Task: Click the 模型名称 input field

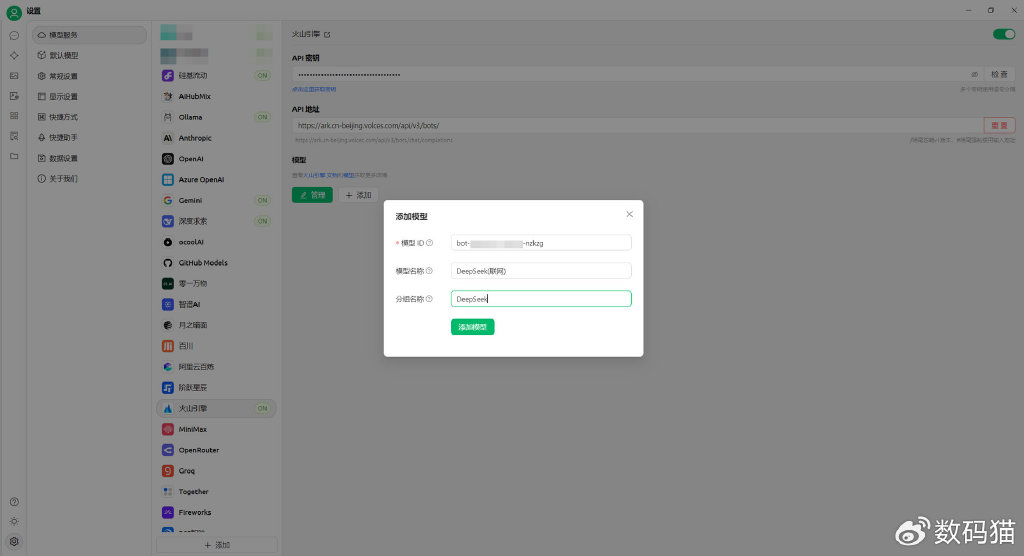Action: coord(541,271)
